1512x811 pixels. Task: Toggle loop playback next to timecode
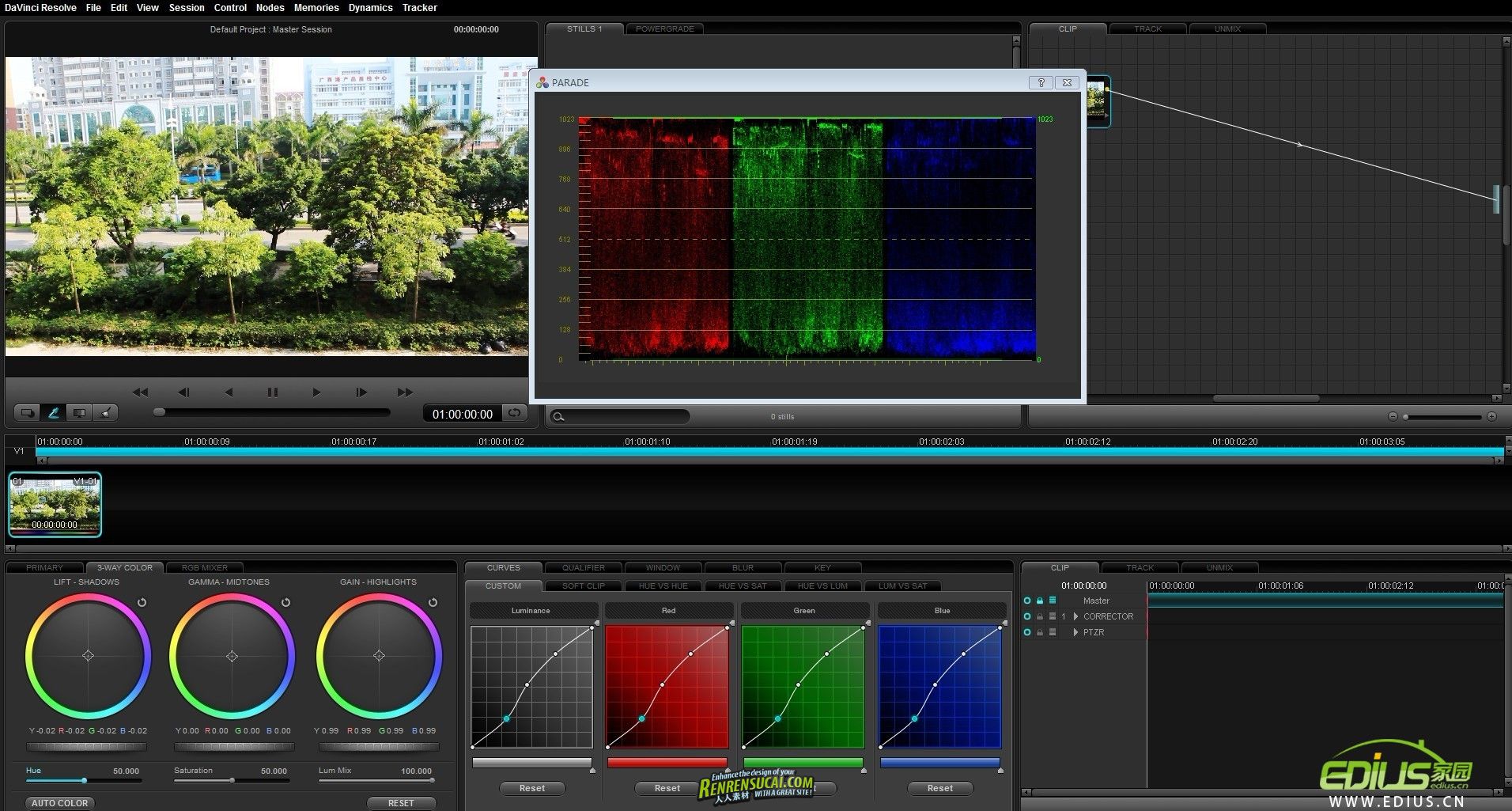pyautogui.click(x=515, y=413)
